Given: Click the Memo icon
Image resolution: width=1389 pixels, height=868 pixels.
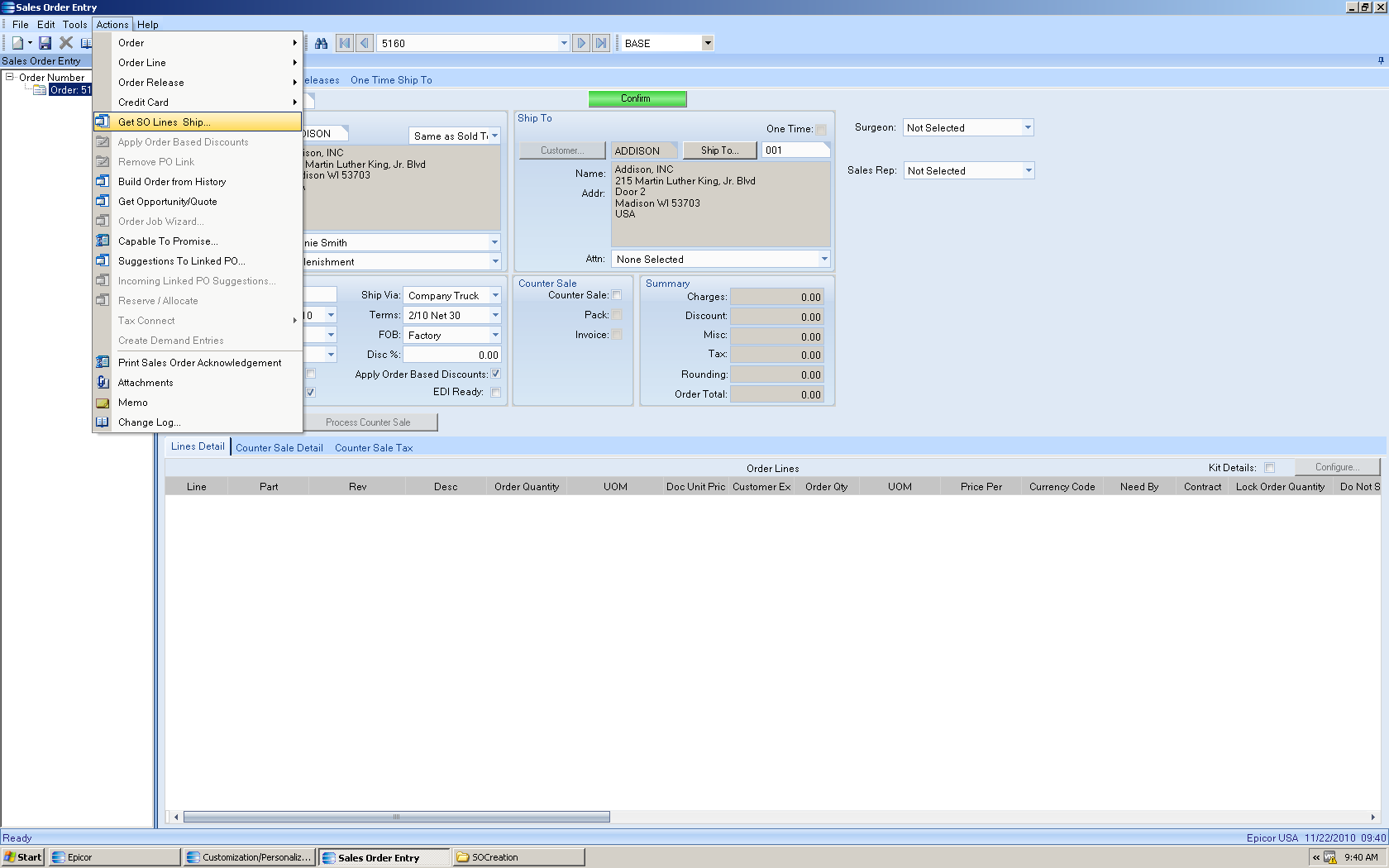Looking at the screenshot, I should (103, 403).
